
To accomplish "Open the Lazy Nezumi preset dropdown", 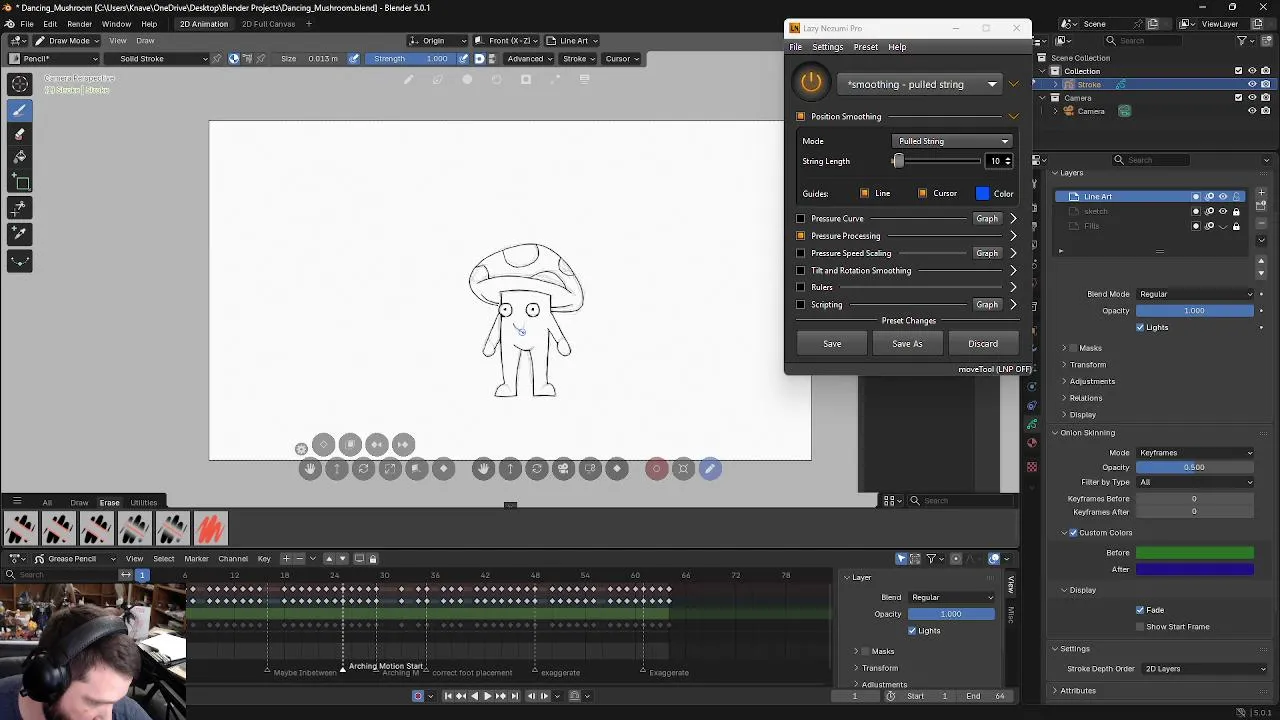I will [920, 84].
